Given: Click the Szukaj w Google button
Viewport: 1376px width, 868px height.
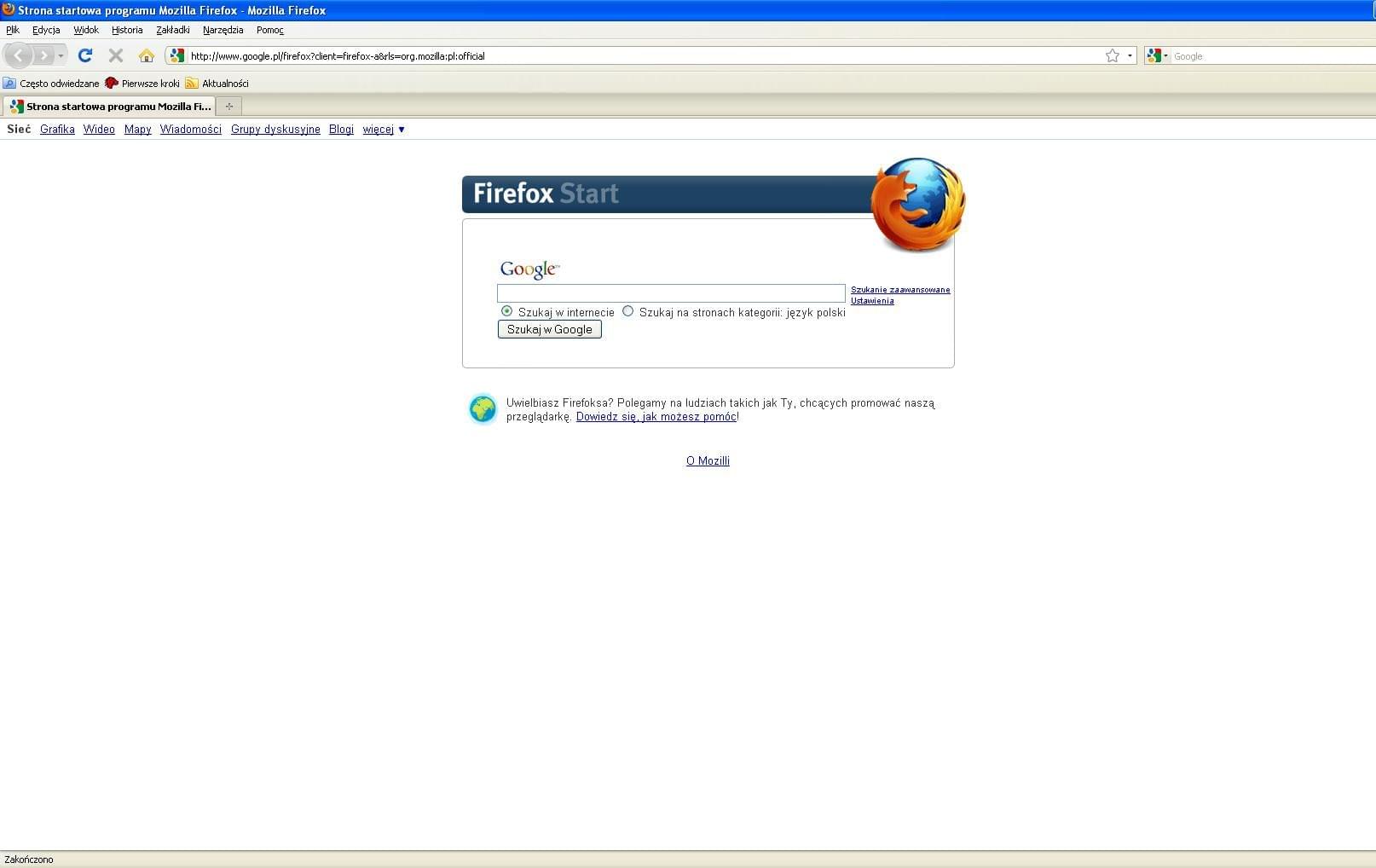Looking at the screenshot, I should point(550,329).
